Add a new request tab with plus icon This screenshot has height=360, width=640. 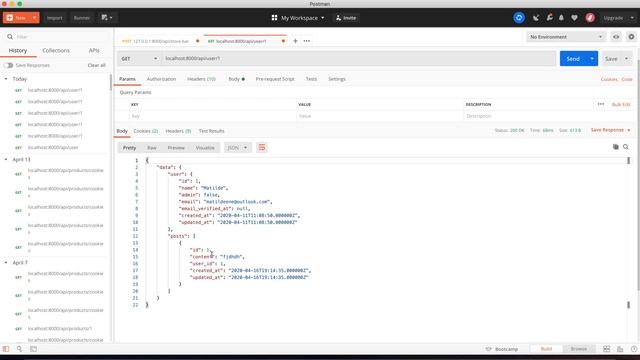(295, 41)
